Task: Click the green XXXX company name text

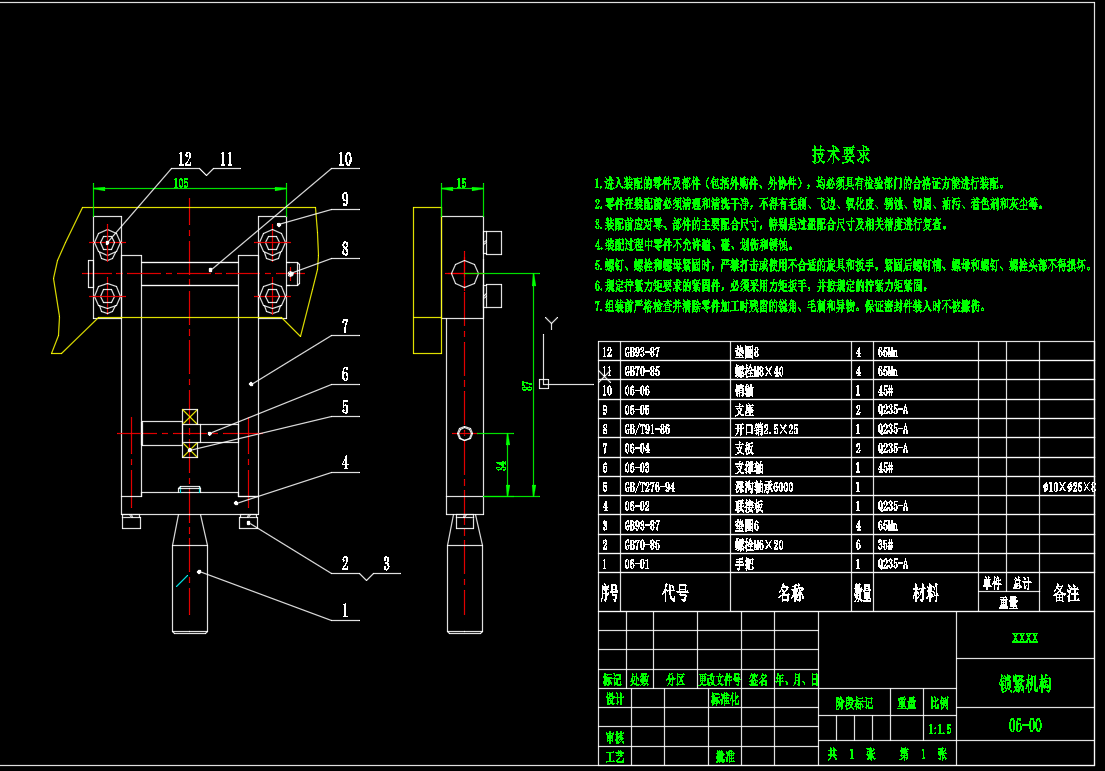Action: pyautogui.click(x=1025, y=638)
